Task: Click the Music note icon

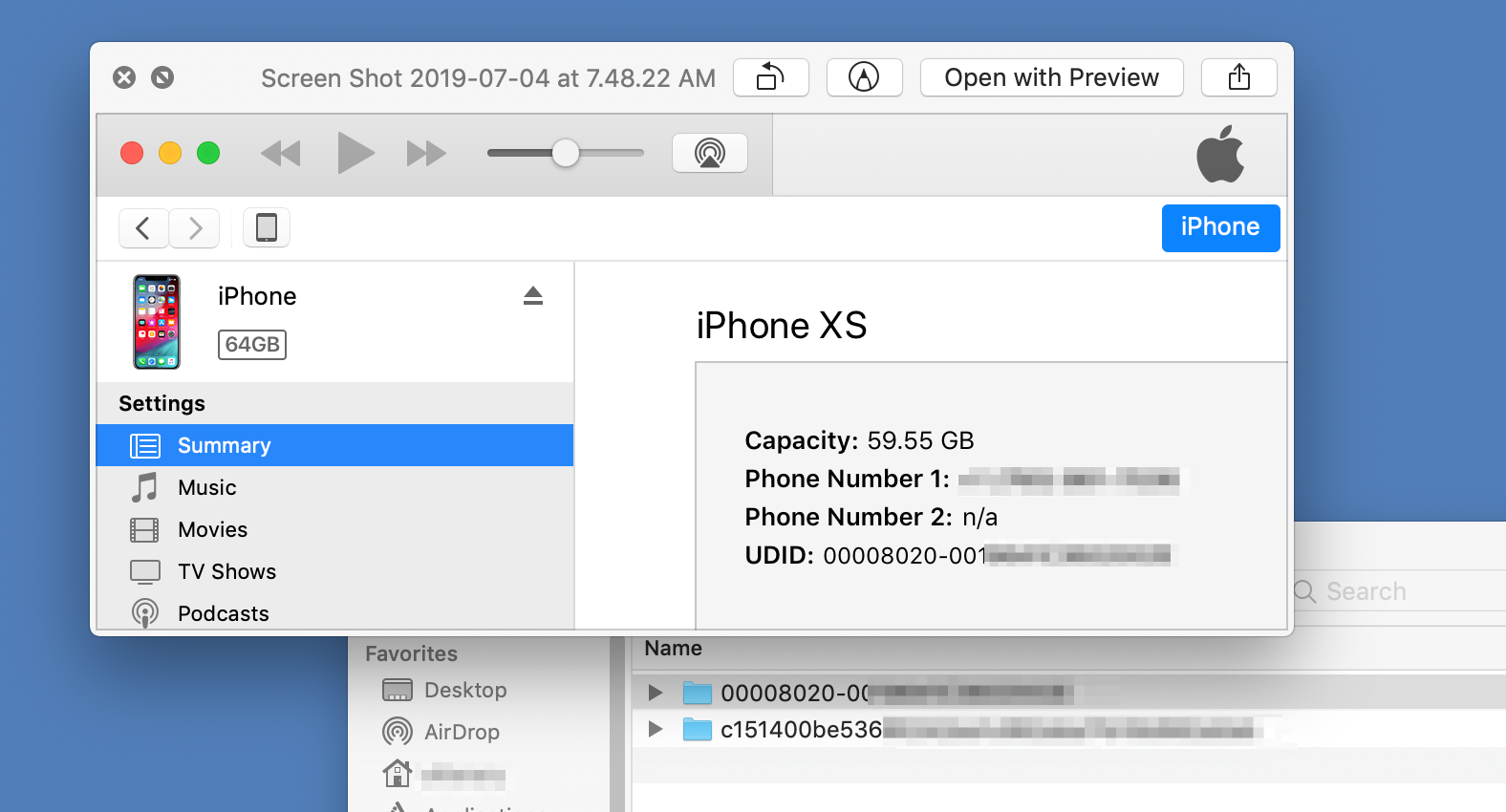Action: 145,487
